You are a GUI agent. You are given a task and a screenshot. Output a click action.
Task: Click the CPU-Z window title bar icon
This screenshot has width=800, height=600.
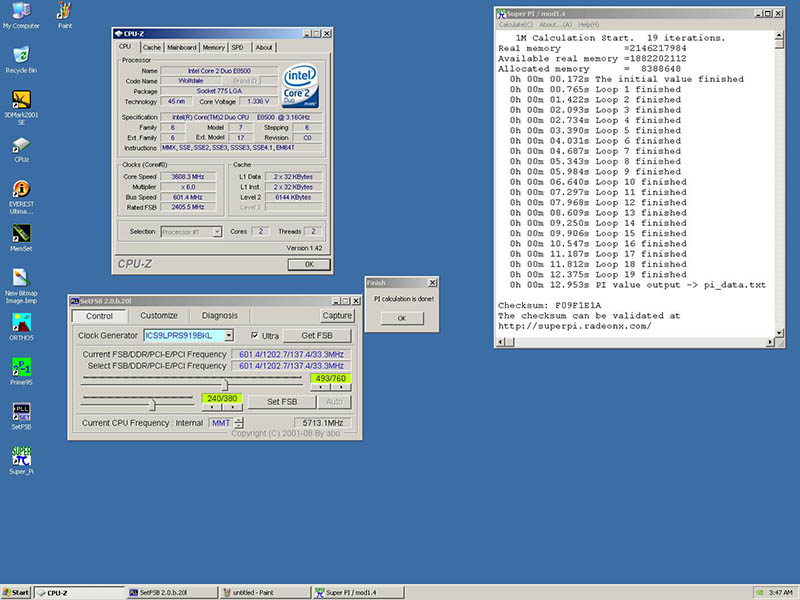(118, 34)
